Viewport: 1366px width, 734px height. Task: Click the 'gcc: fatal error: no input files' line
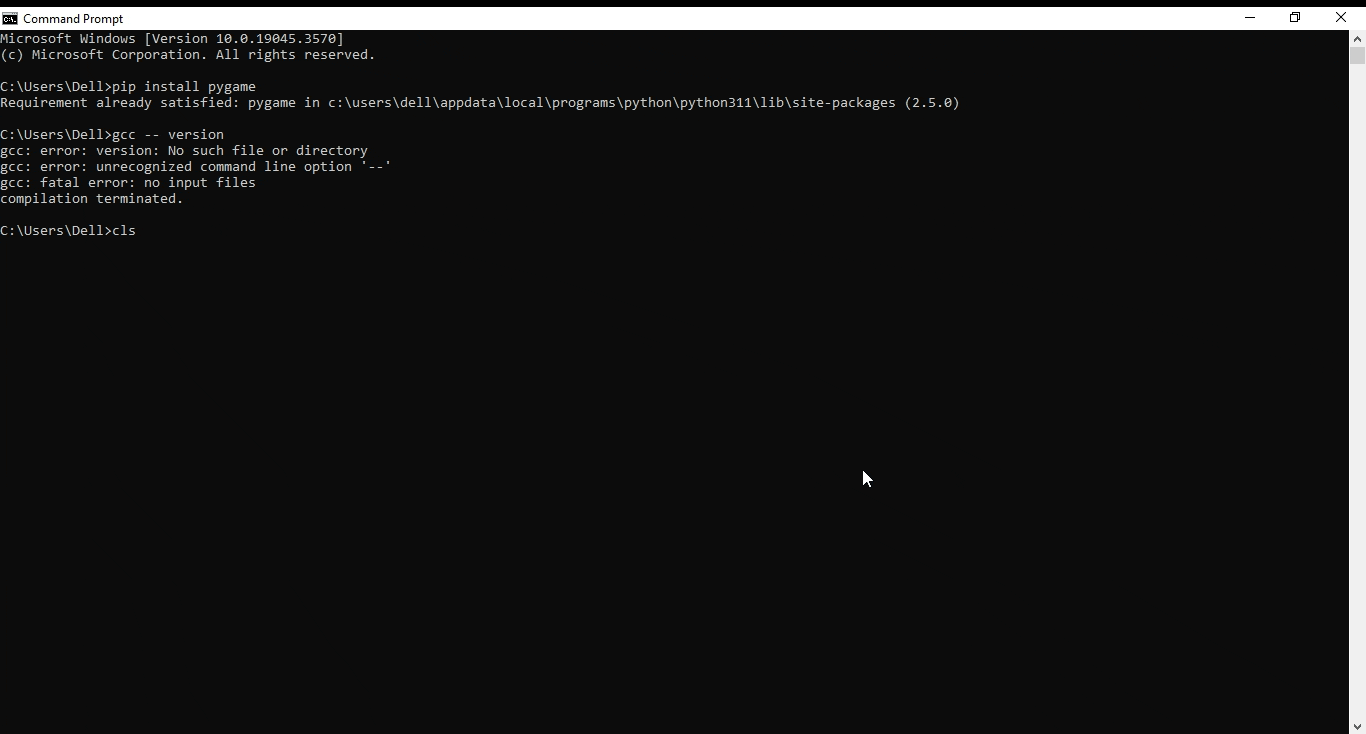(x=127, y=183)
